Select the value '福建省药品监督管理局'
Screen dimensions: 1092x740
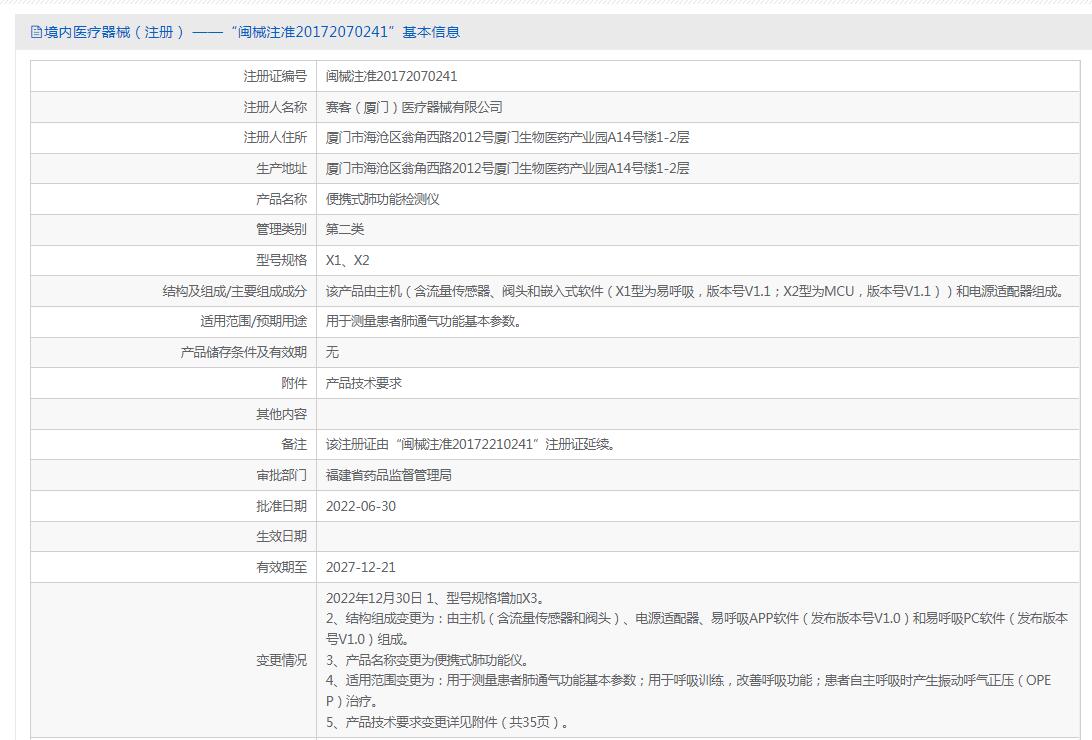389,475
